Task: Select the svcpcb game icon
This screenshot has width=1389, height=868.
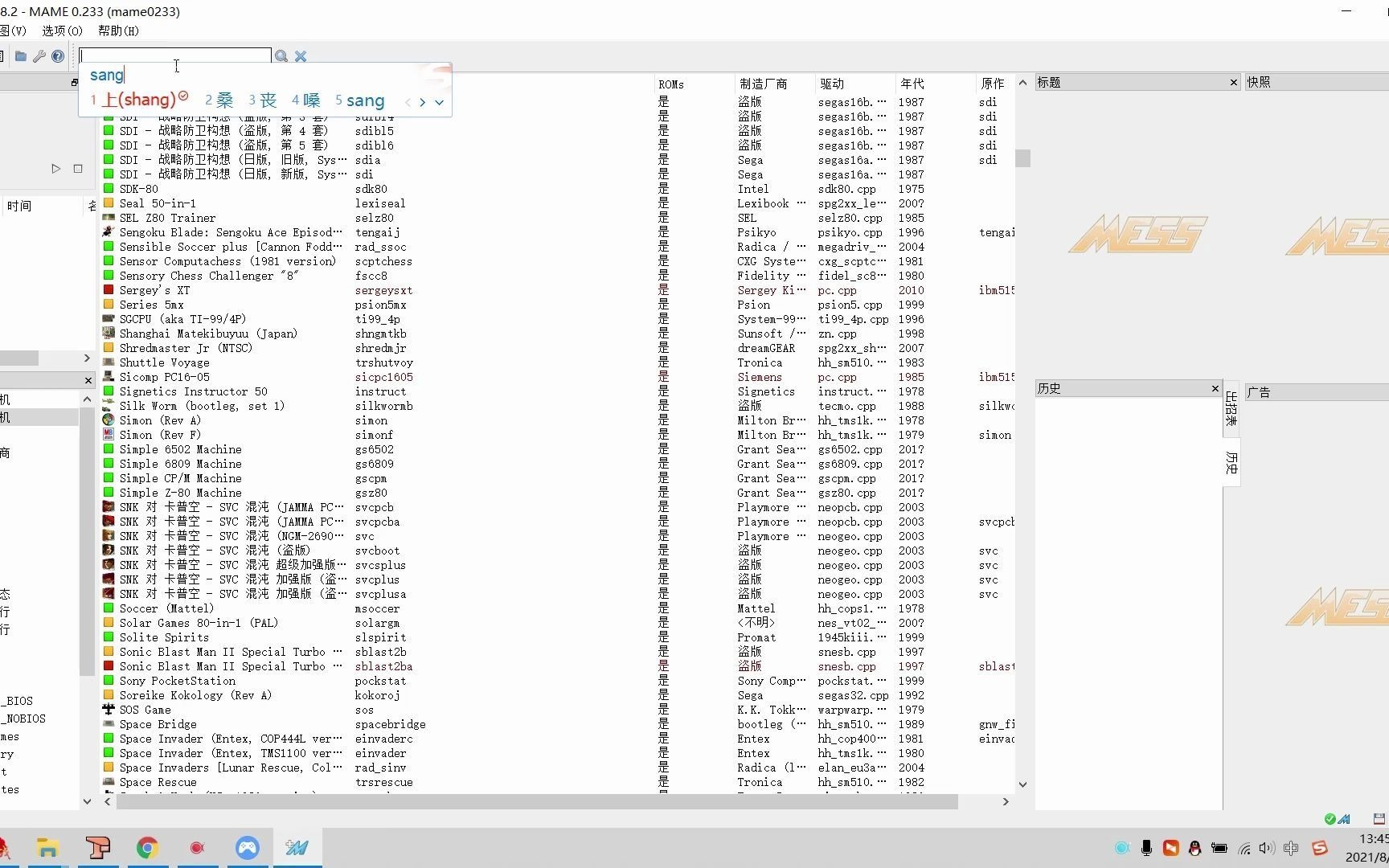Action: point(109,507)
